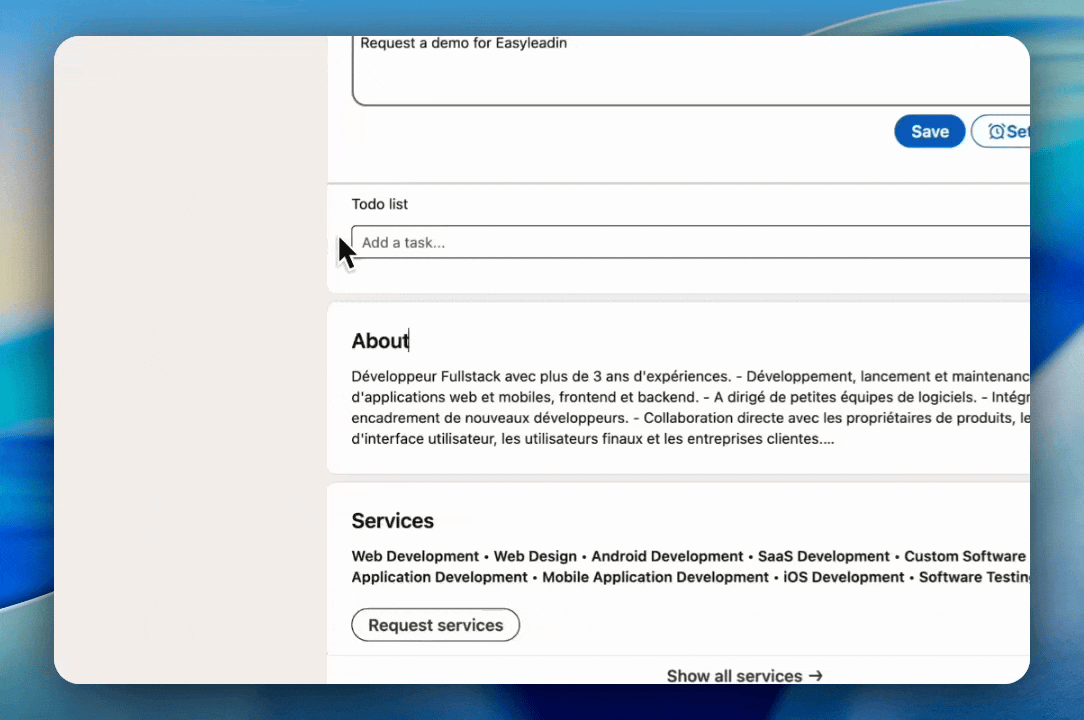Click the arrow beside Show all services
Viewport: 1084px width, 720px height.
click(x=816, y=676)
